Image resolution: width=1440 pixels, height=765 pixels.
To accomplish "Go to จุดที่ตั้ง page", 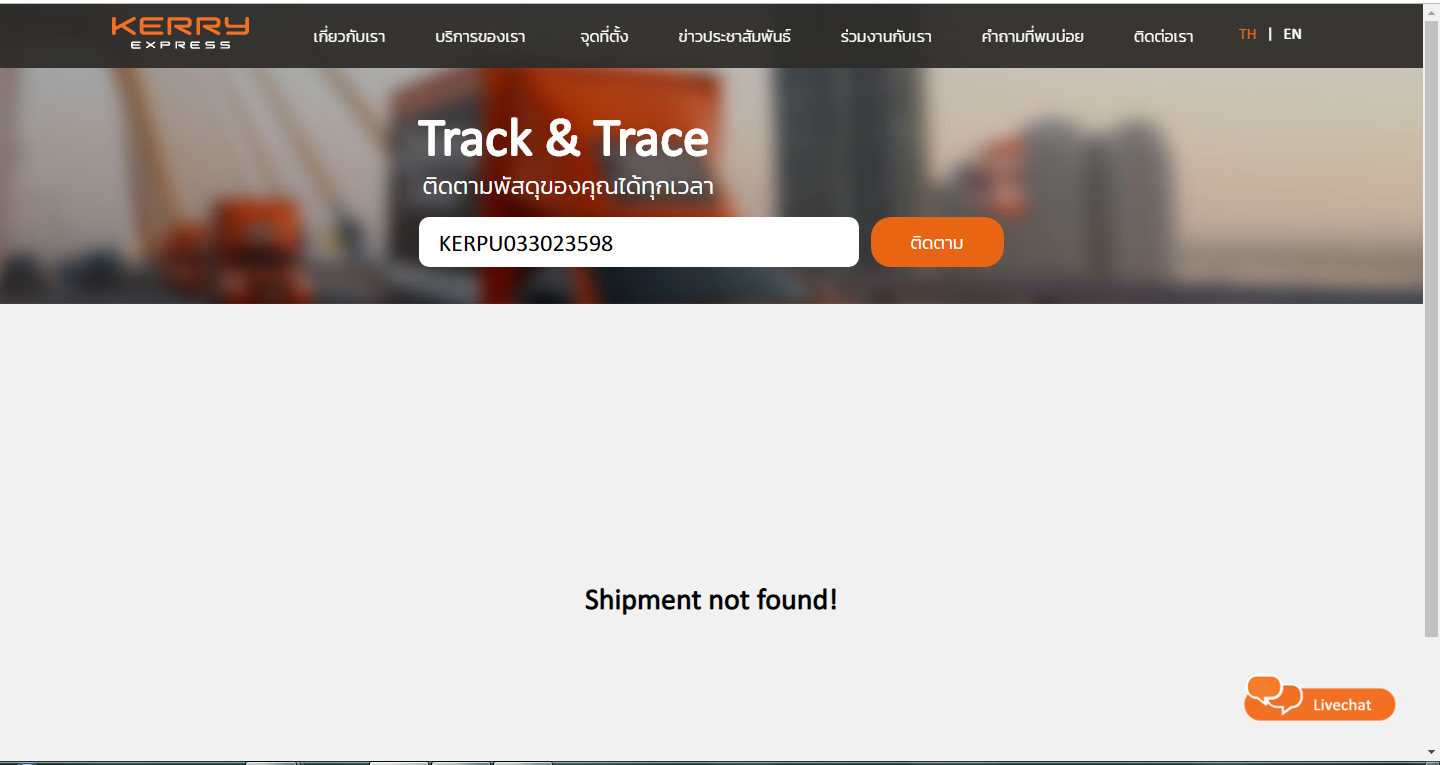I will pyautogui.click(x=603, y=36).
